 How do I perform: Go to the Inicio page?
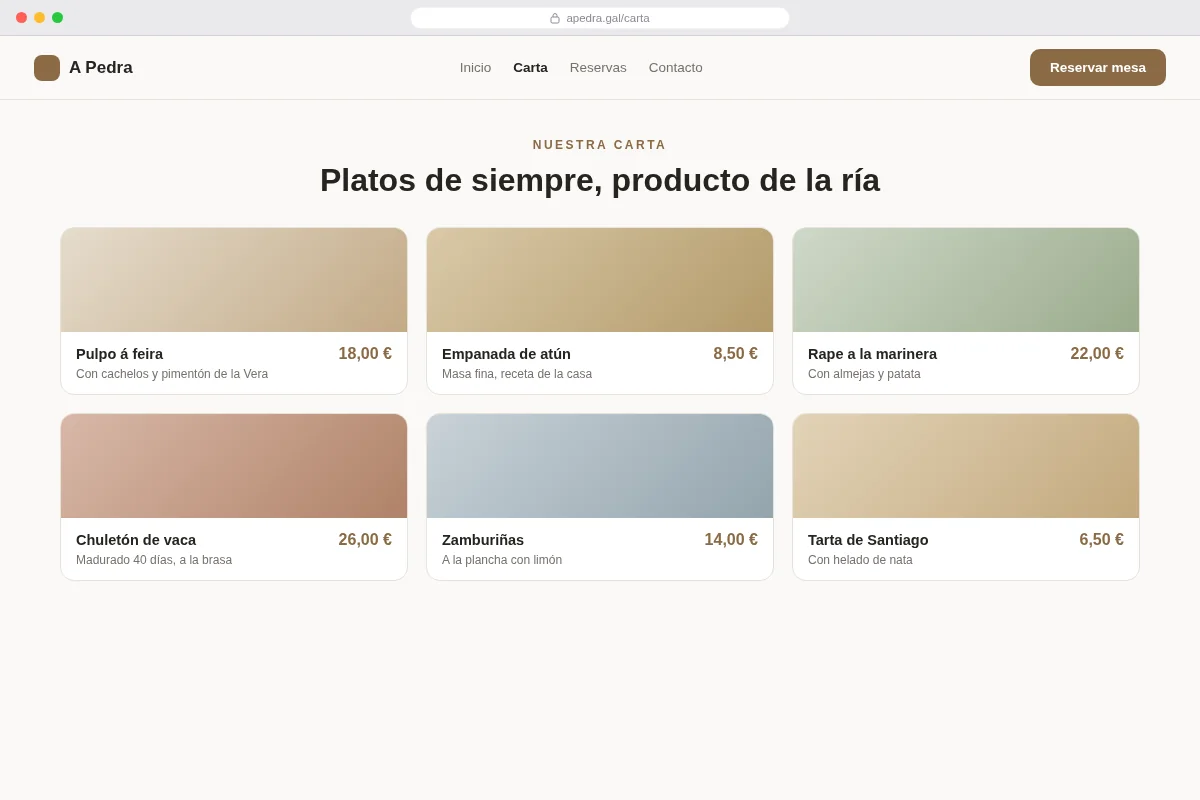pos(475,68)
